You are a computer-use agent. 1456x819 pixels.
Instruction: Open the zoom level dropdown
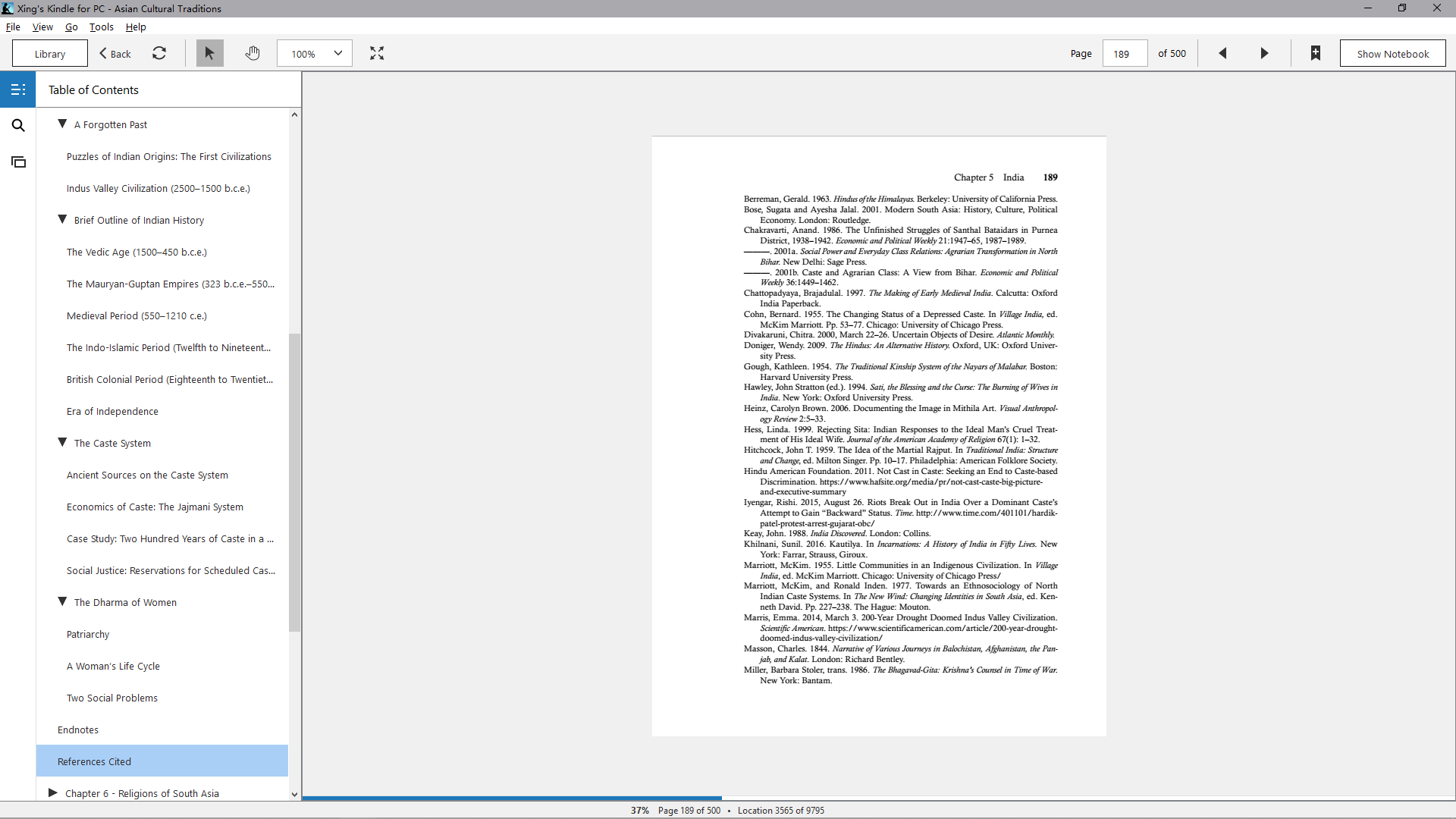[314, 54]
